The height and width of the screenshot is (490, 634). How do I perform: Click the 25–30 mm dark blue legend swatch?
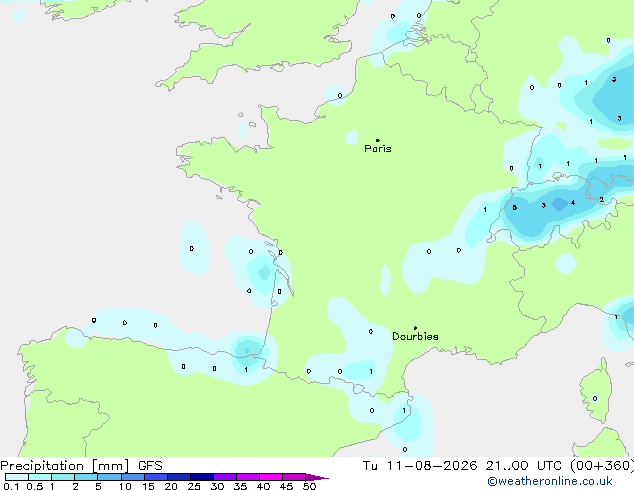(x=202, y=477)
